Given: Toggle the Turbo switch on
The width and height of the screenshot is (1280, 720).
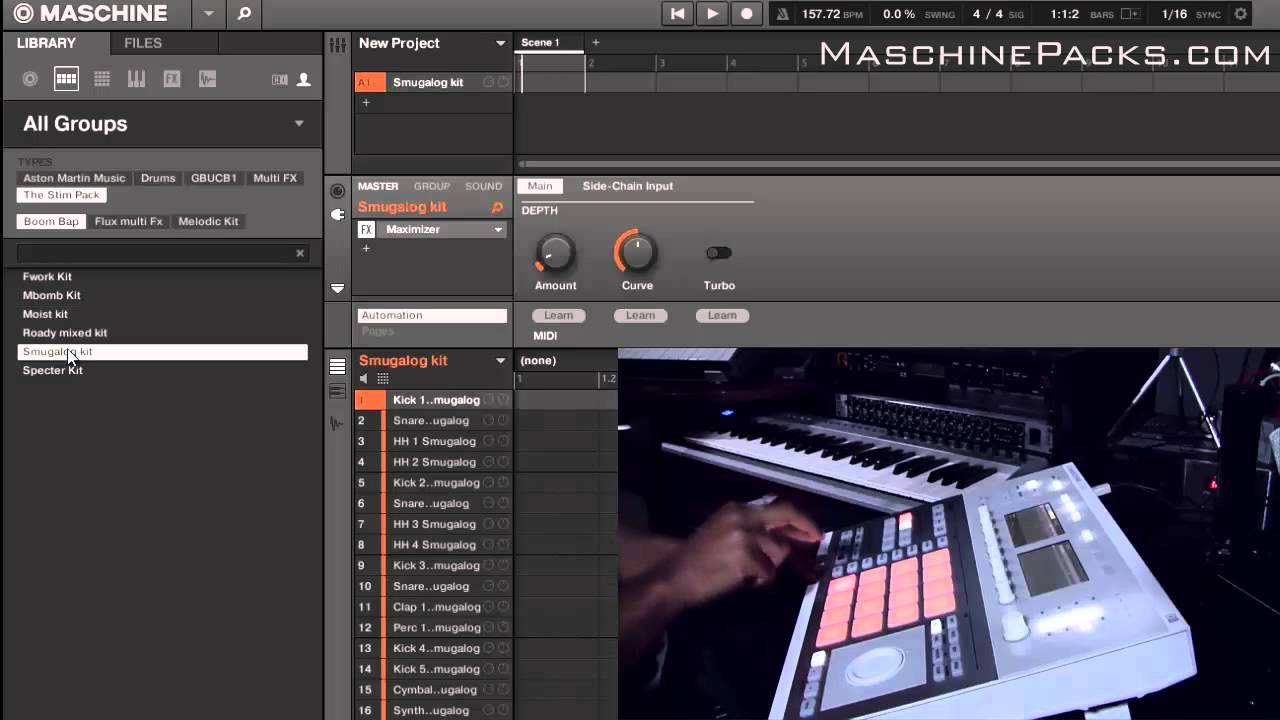Looking at the screenshot, I should pyautogui.click(x=718, y=253).
